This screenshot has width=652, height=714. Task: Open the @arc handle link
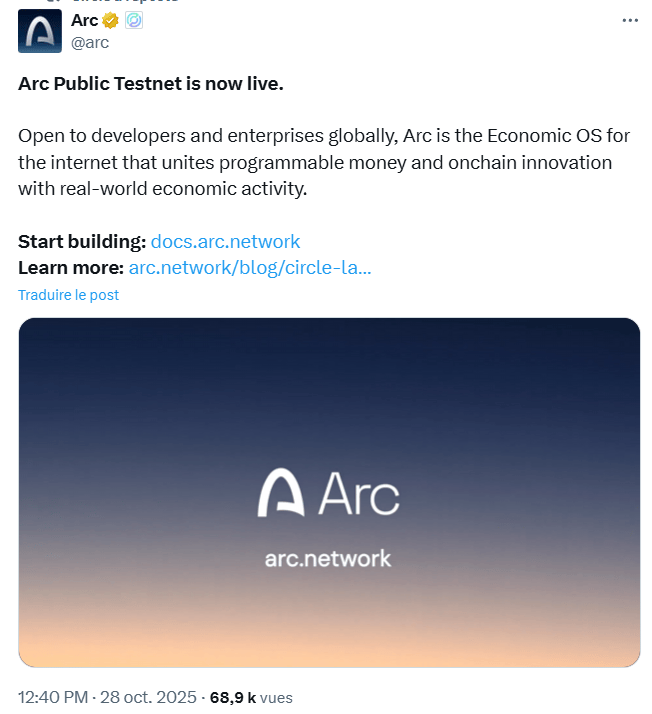click(89, 42)
